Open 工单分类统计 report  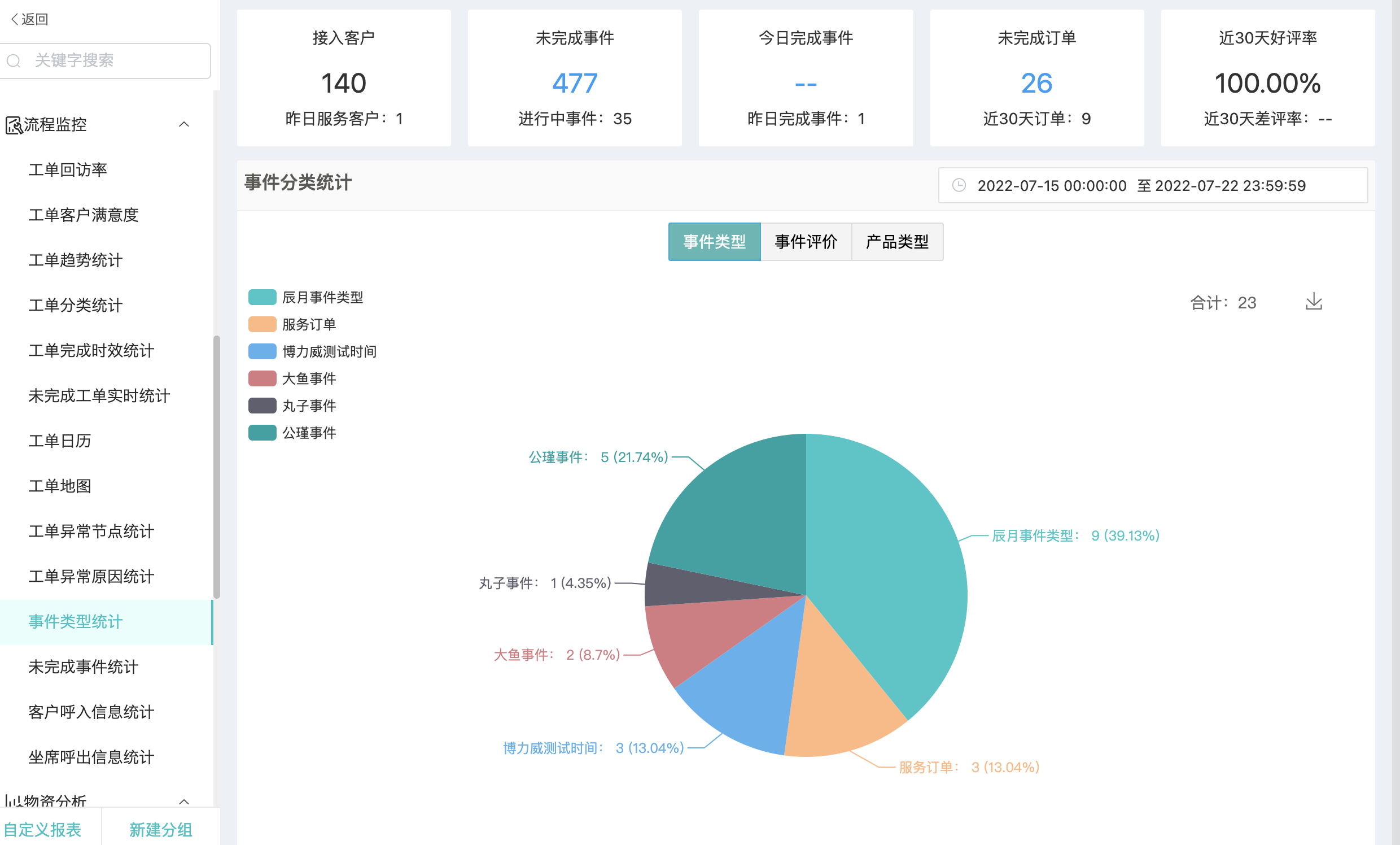pos(76,306)
